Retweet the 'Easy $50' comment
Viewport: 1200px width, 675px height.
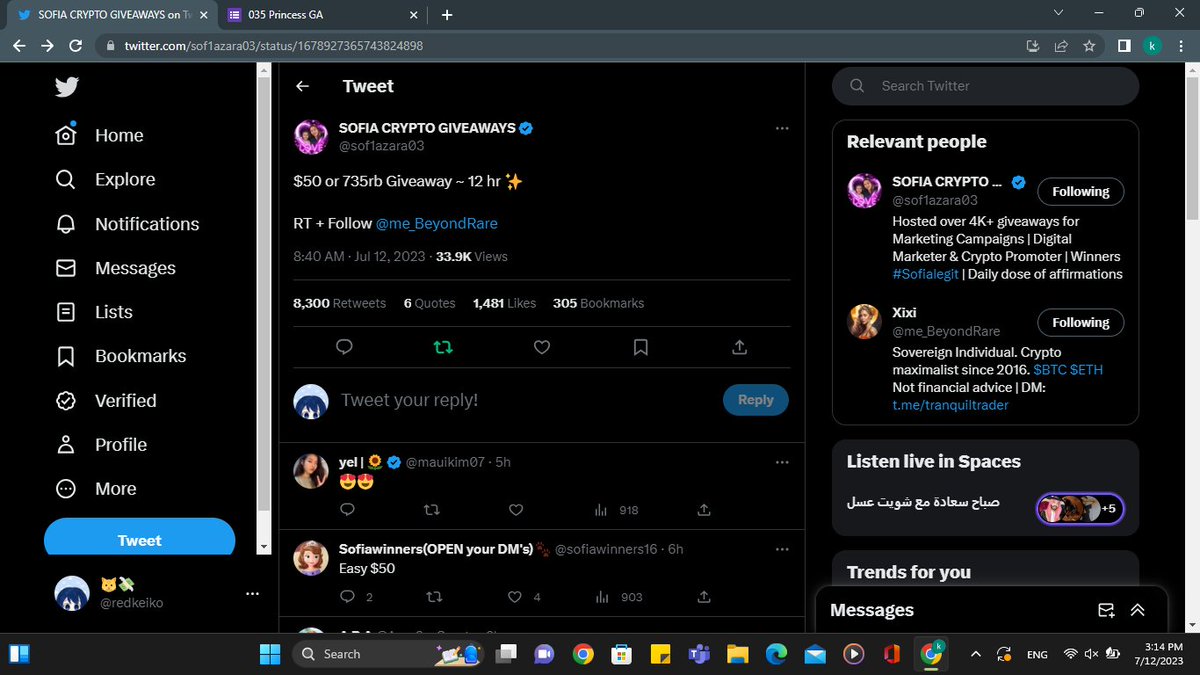coord(432,597)
